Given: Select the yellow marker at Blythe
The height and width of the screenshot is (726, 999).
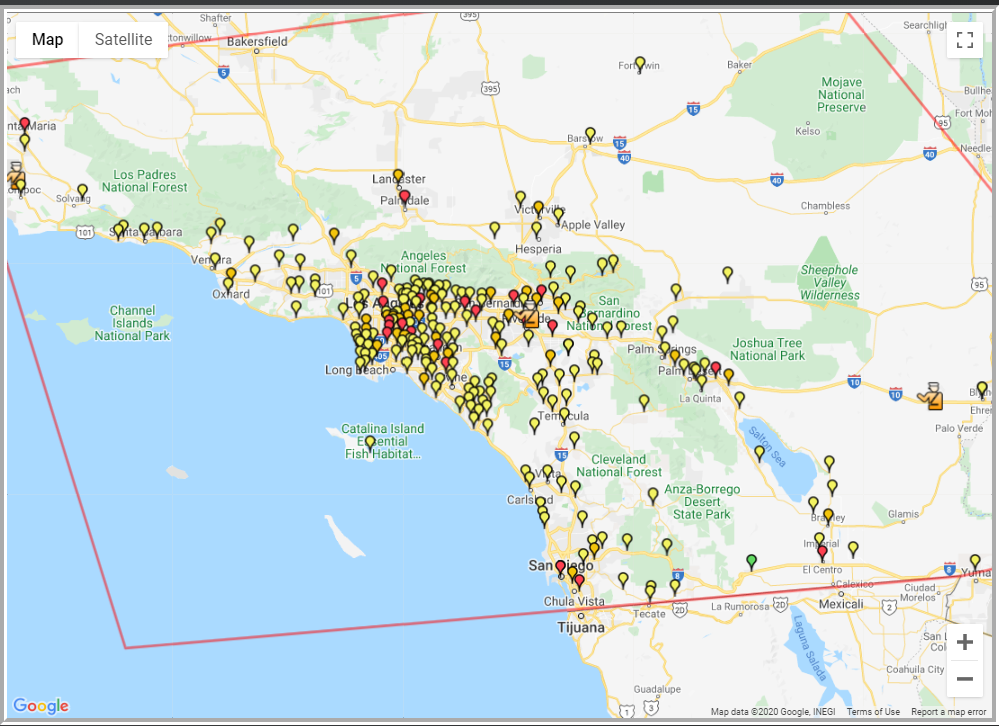Looking at the screenshot, I should pos(982,390).
